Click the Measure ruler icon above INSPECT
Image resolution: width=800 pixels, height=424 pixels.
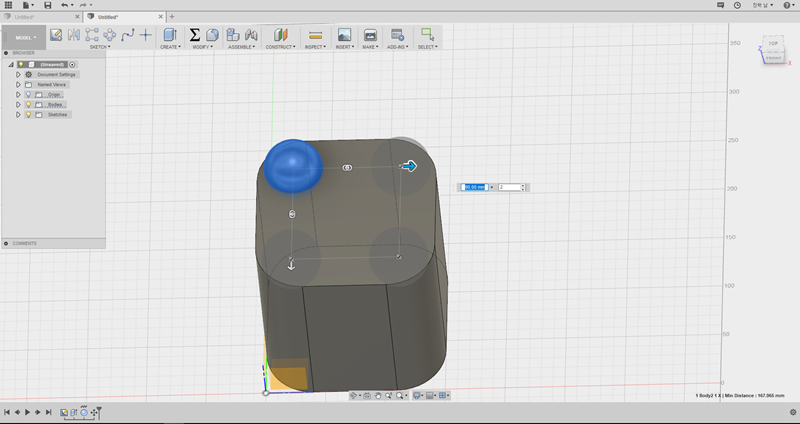click(316, 35)
